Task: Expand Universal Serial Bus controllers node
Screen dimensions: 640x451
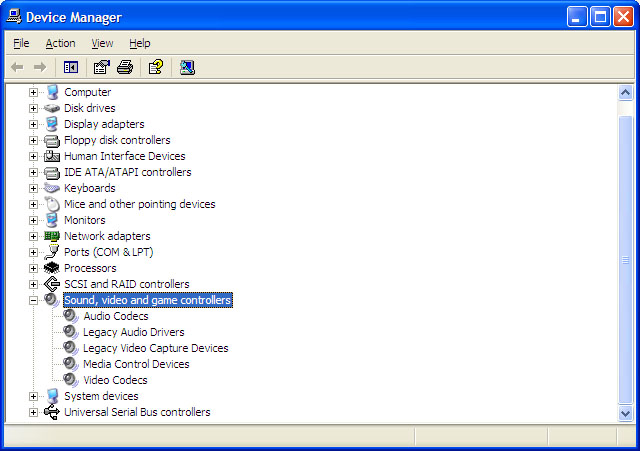Action: (x=33, y=412)
